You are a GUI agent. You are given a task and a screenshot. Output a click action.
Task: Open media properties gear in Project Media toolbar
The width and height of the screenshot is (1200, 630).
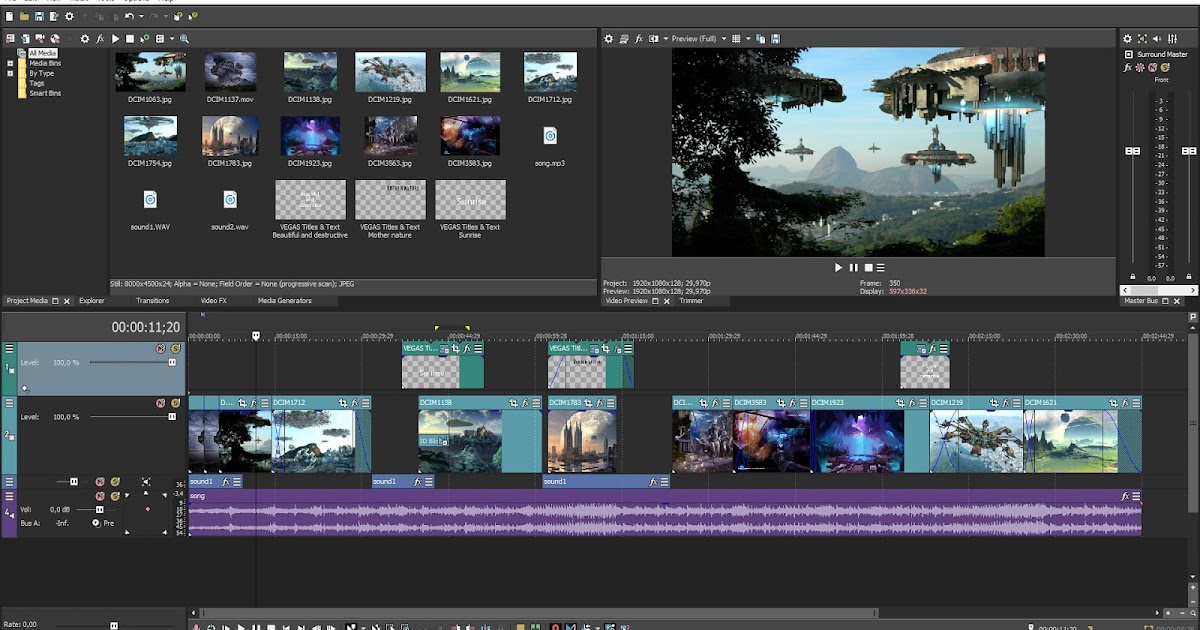(85, 39)
